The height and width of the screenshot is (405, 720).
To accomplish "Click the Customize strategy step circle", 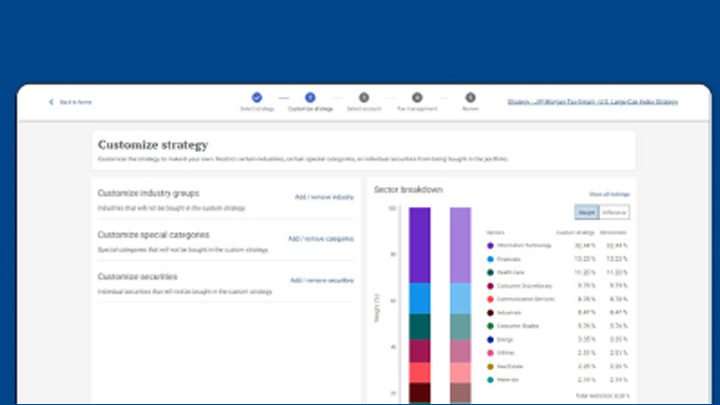I will coord(310,97).
